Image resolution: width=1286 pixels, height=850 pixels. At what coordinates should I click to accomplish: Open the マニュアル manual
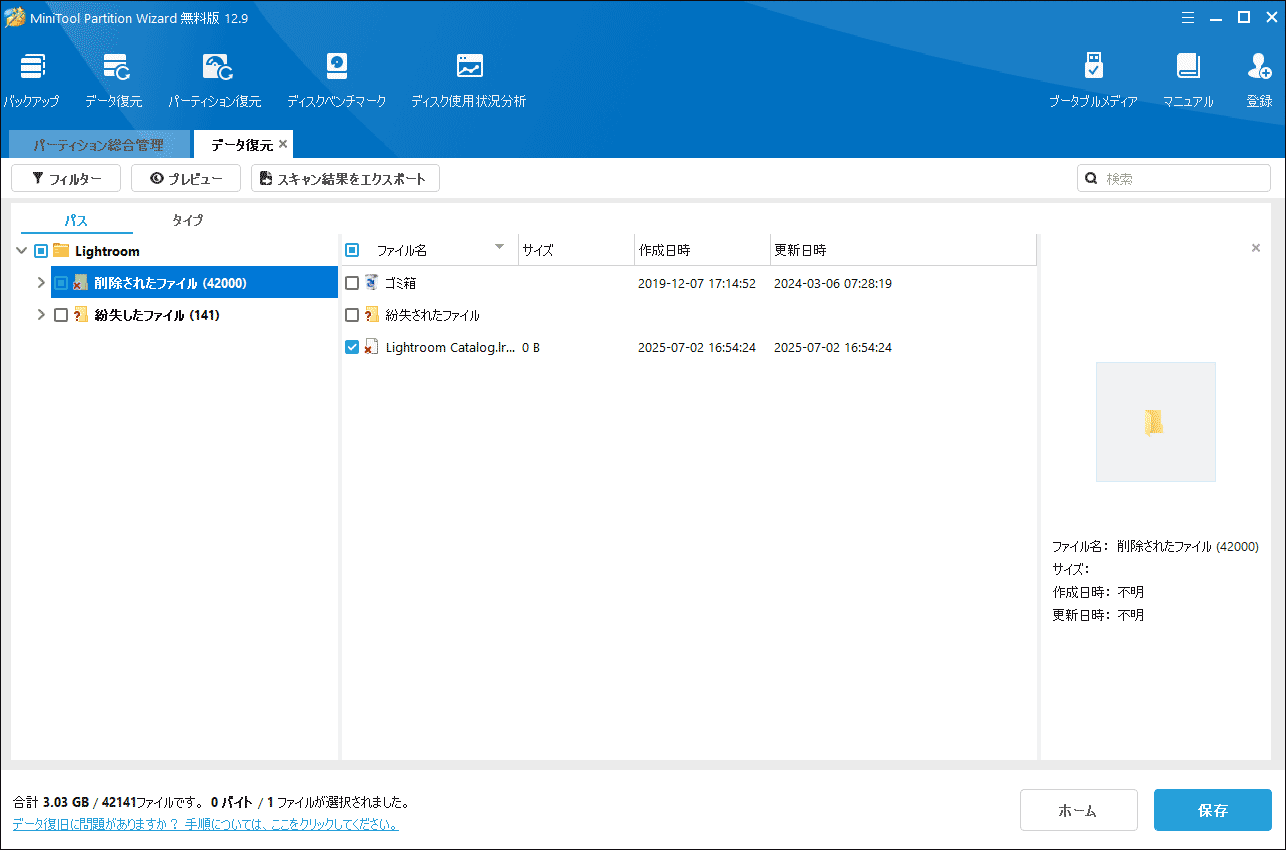[1188, 80]
